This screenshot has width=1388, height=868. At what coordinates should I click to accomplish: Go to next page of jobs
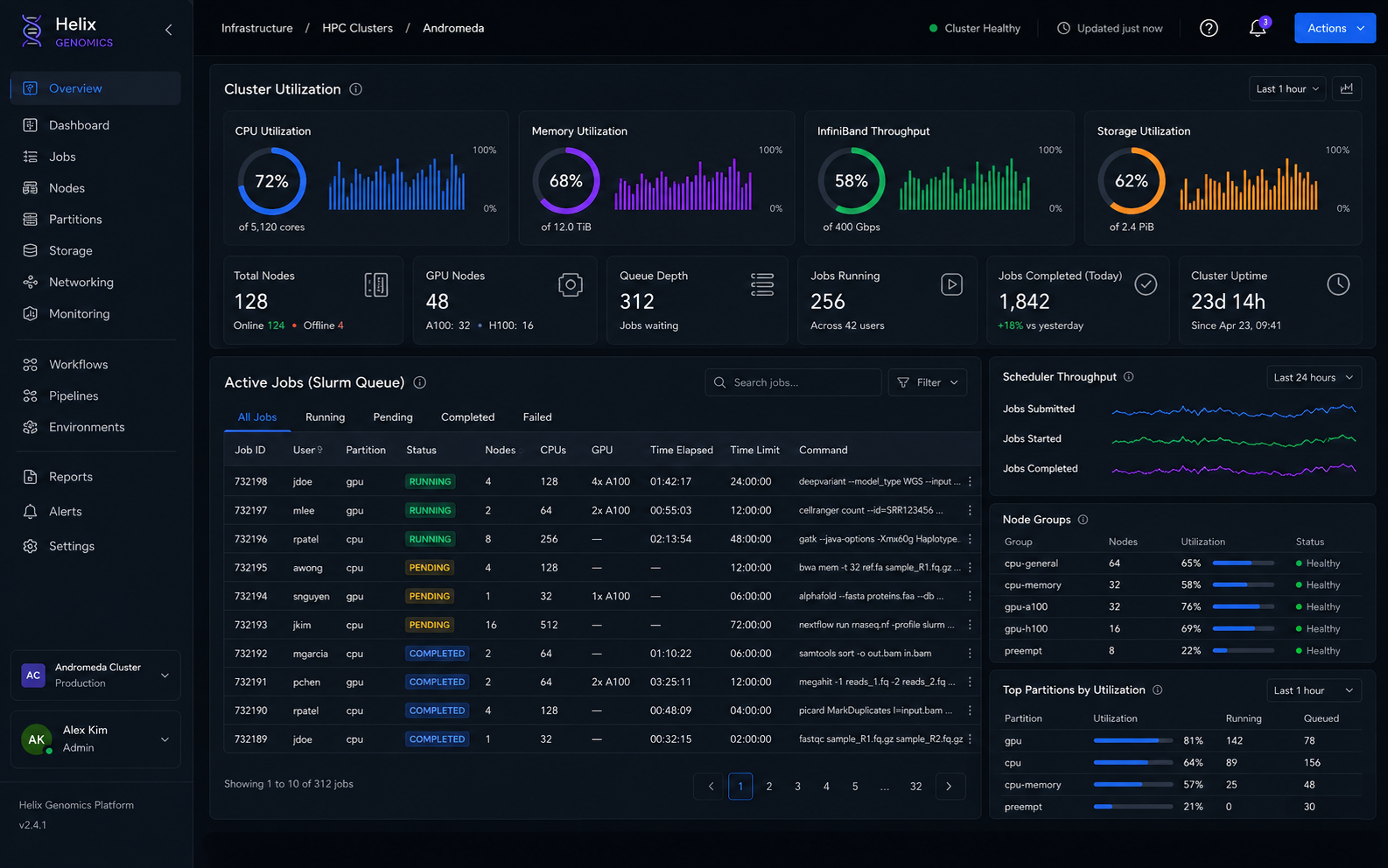(950, 787)
